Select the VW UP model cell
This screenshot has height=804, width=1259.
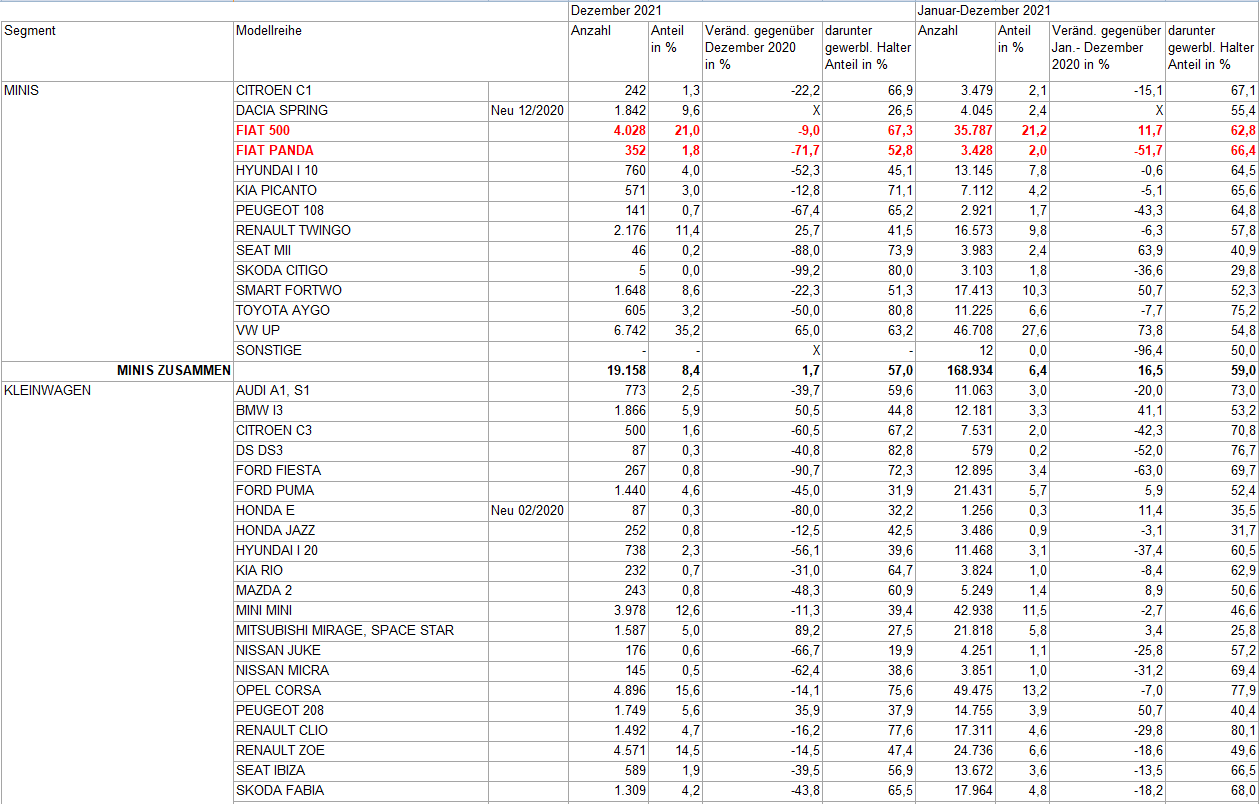pos(258,330)
